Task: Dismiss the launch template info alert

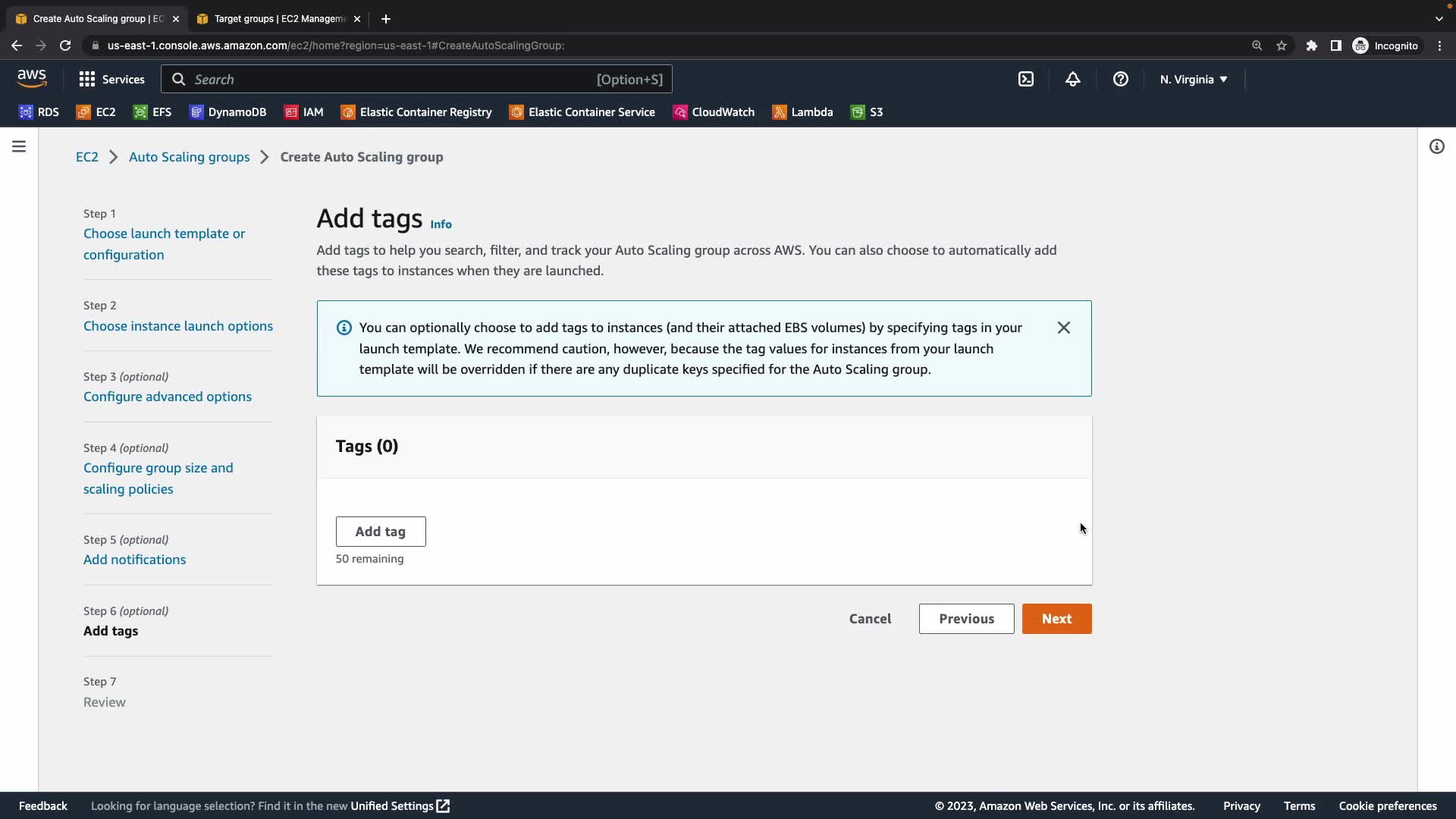Action: pyautogui.click(x=1063, y=328)
